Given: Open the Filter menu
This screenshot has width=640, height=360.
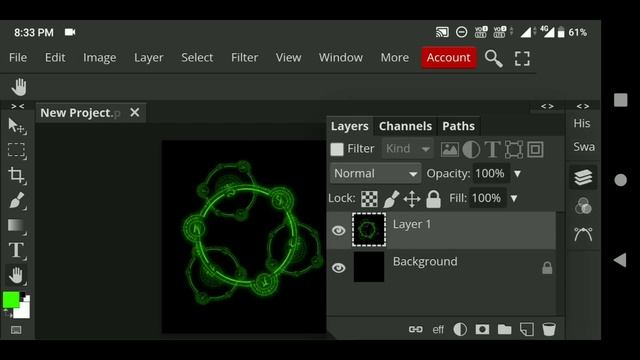Looking at the screenshot, I should (x=244, y=58).
